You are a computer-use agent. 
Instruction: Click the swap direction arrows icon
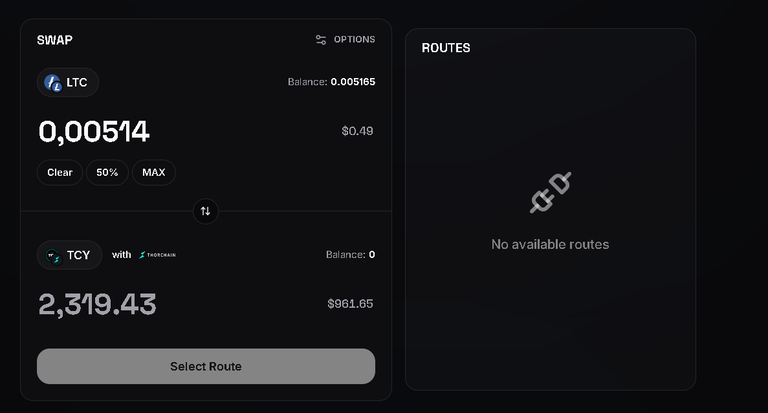click(206, 211)
